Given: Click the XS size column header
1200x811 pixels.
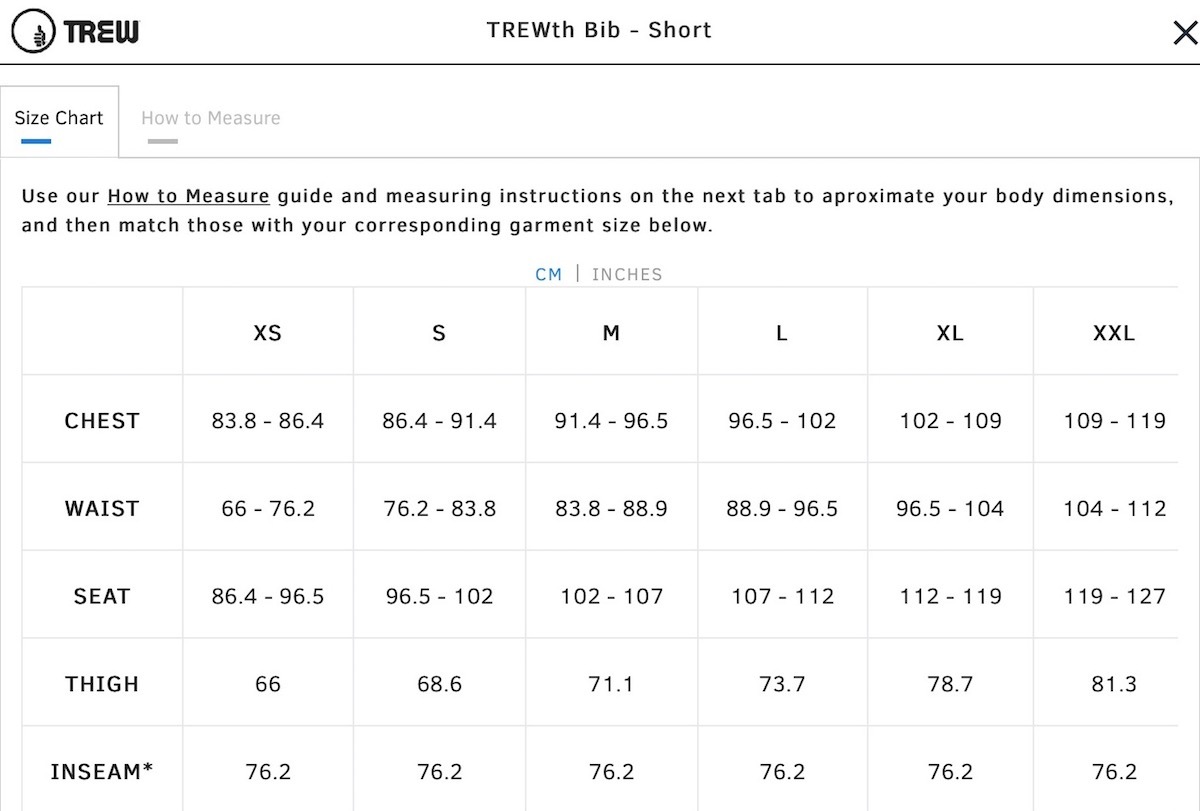Looking at the screenshot, I should pos(268,333).
